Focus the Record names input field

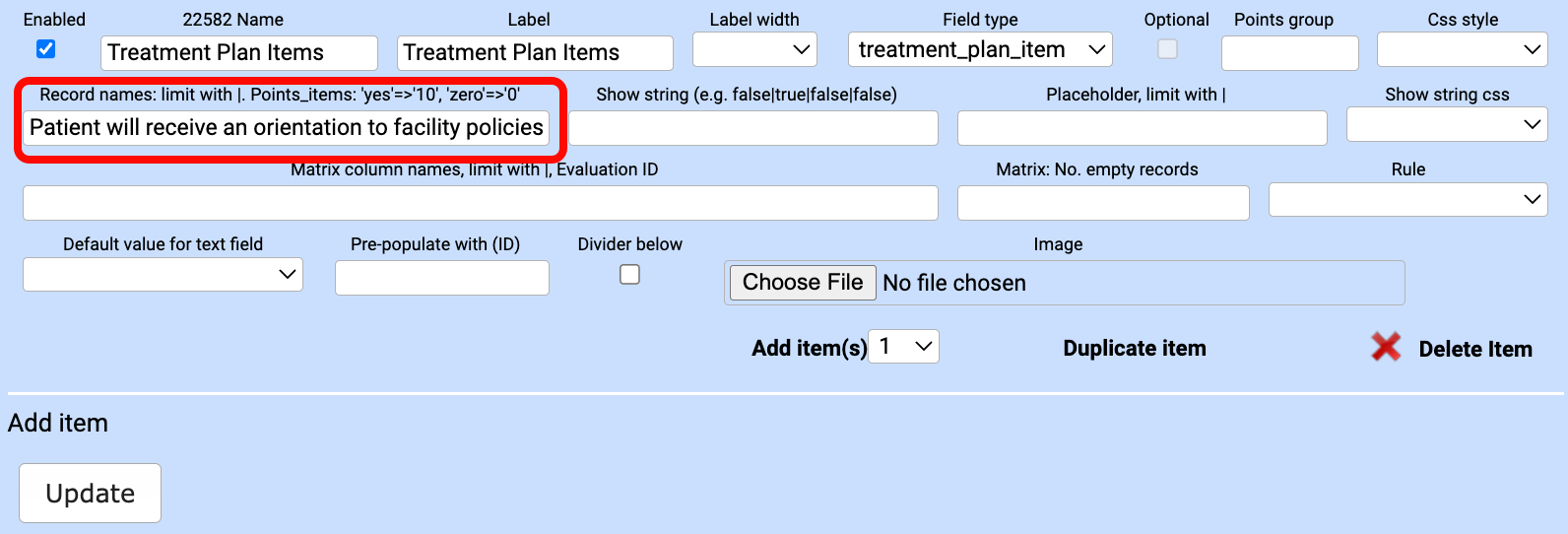pos(286,128)
